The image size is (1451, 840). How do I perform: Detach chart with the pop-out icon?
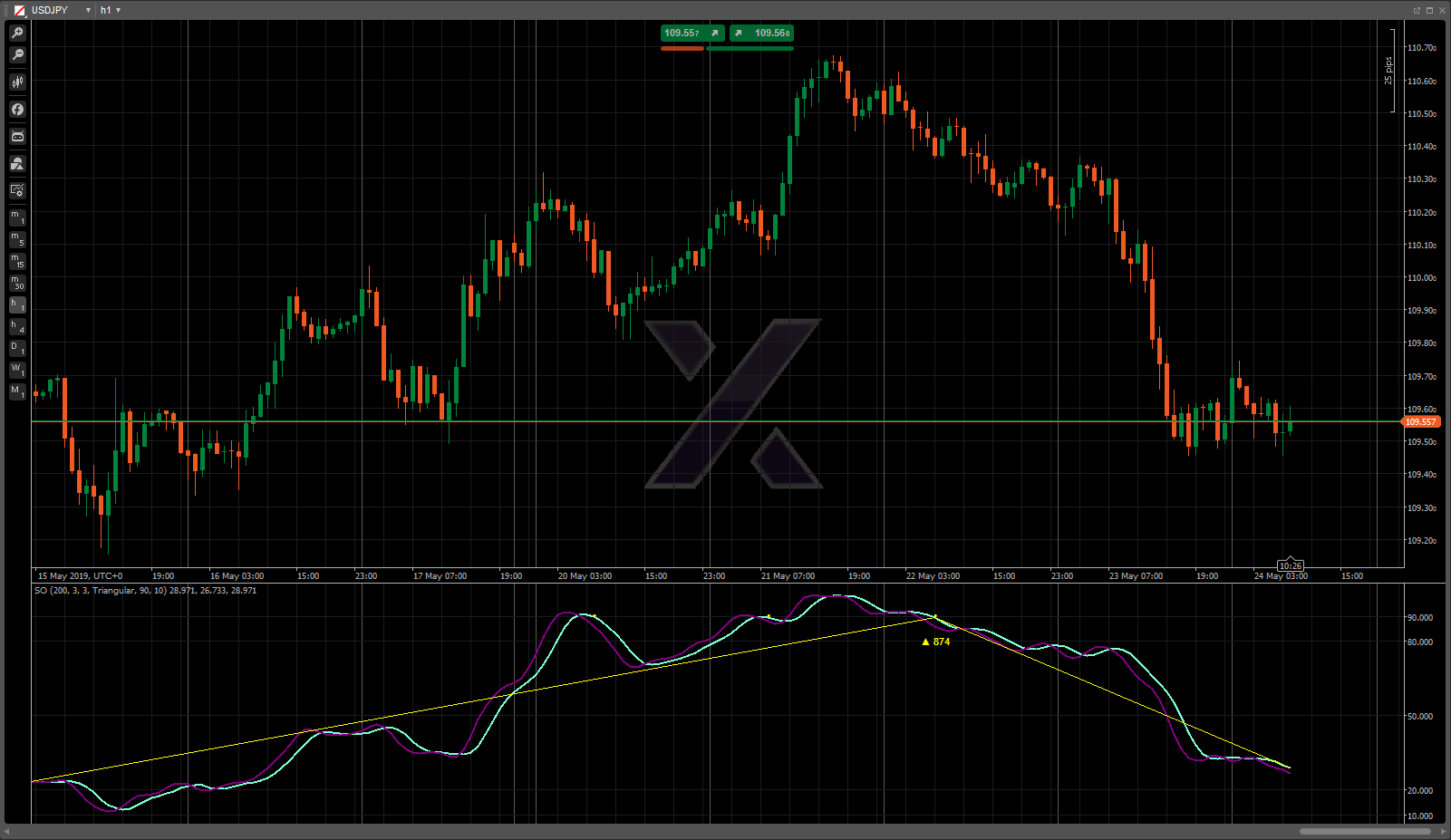coord(1416,10)
